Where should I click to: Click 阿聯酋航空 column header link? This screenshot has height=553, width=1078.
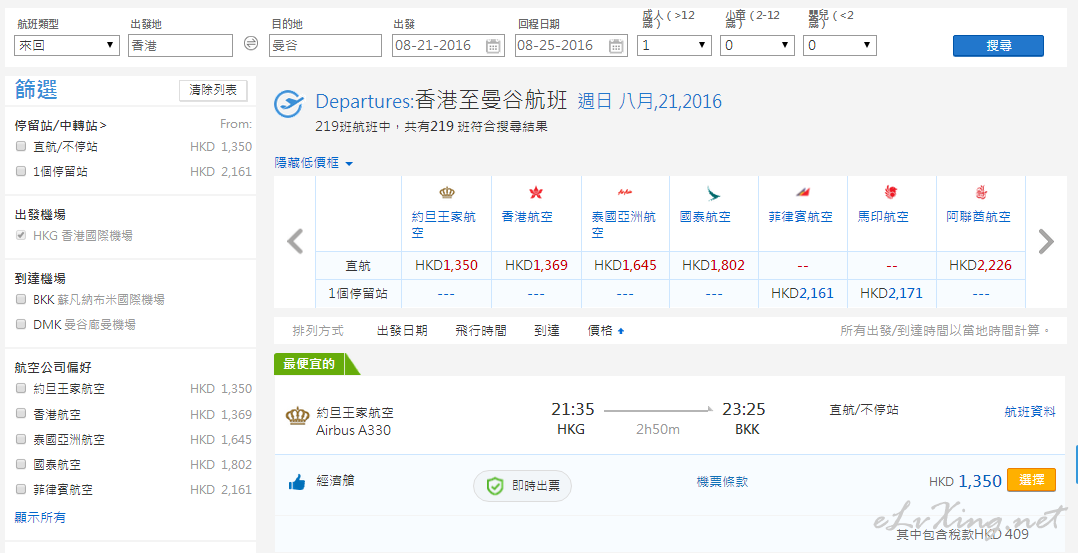(x=978, y=217)
